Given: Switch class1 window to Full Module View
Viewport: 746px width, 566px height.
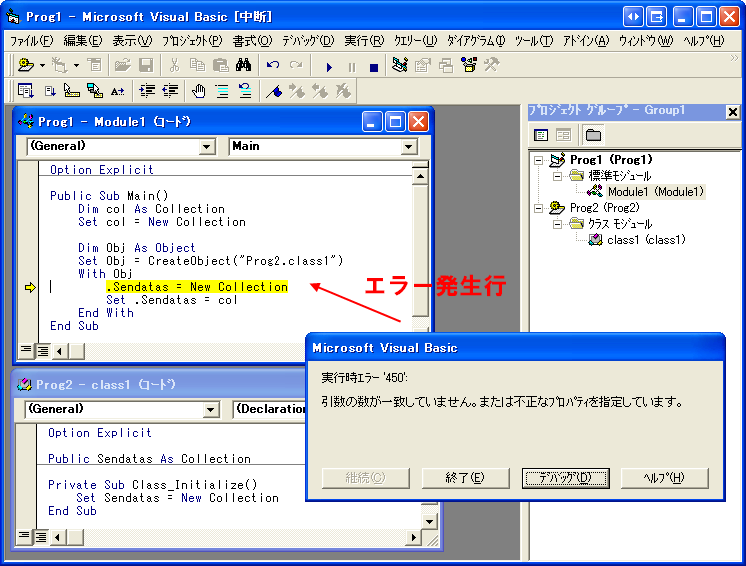Looking at the screenshot, I should (41, 537).
